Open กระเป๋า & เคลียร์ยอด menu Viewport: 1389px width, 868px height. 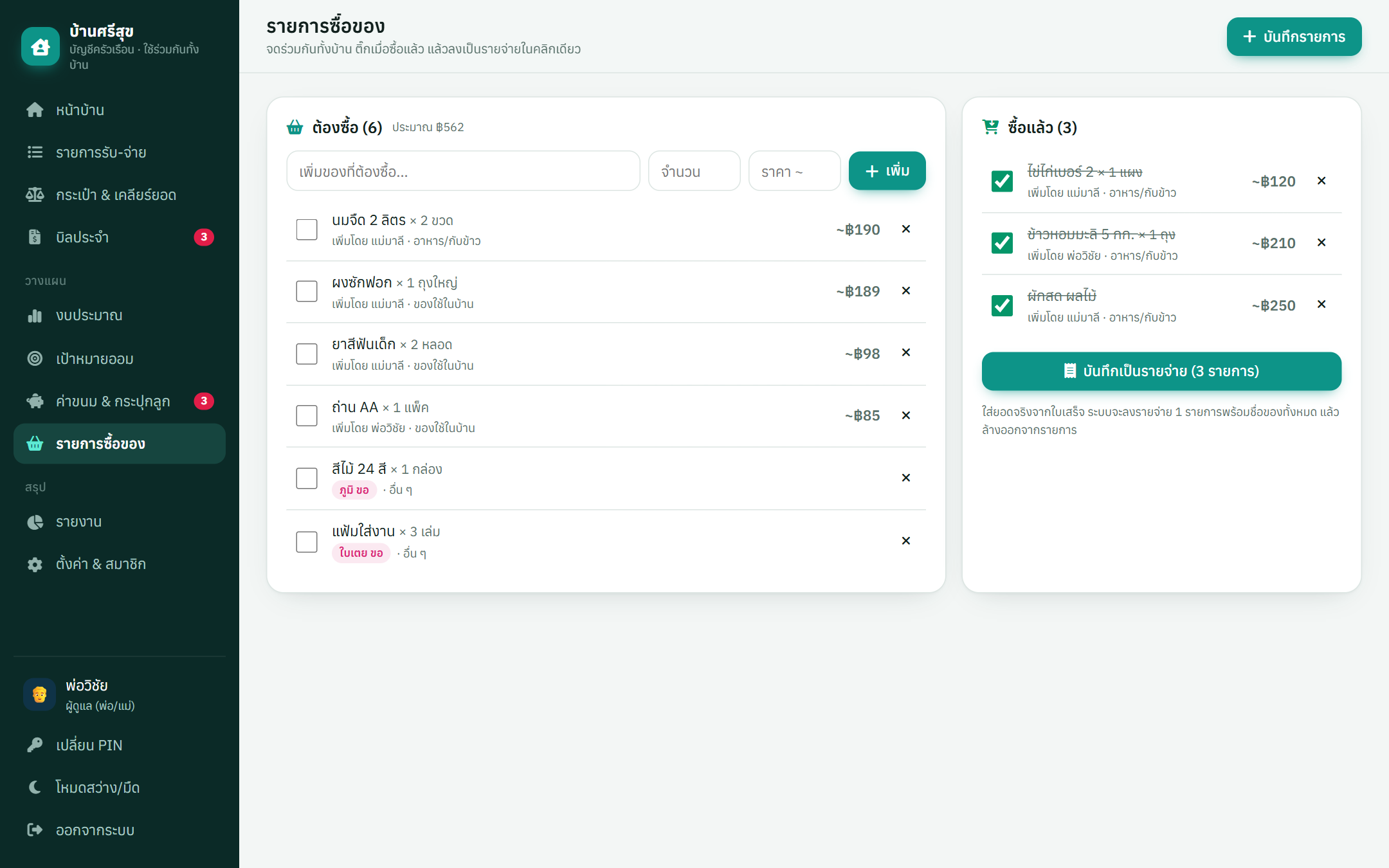click(x=120, y=195)
